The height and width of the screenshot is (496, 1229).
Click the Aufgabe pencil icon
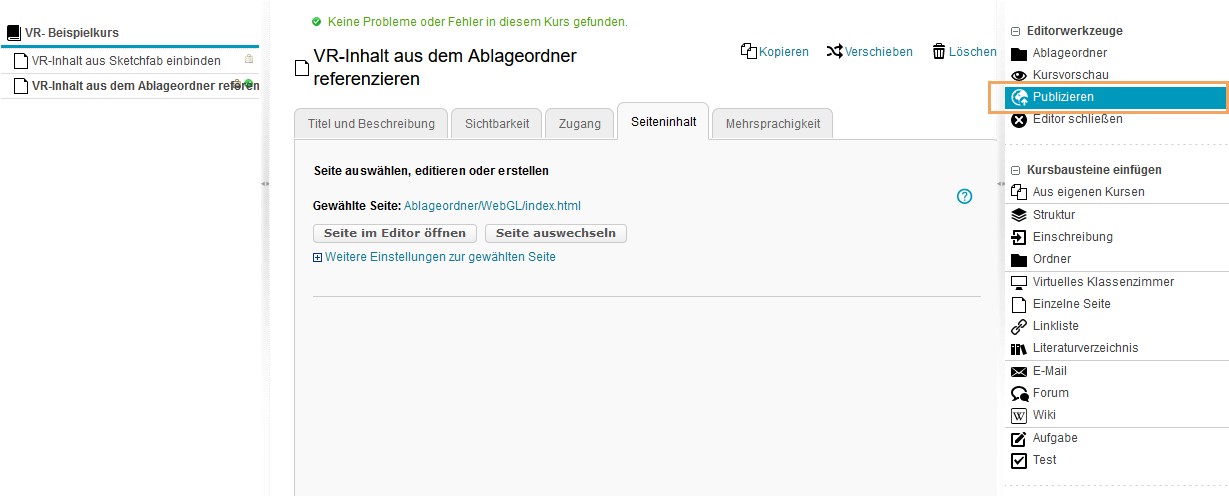point(1019,439)
